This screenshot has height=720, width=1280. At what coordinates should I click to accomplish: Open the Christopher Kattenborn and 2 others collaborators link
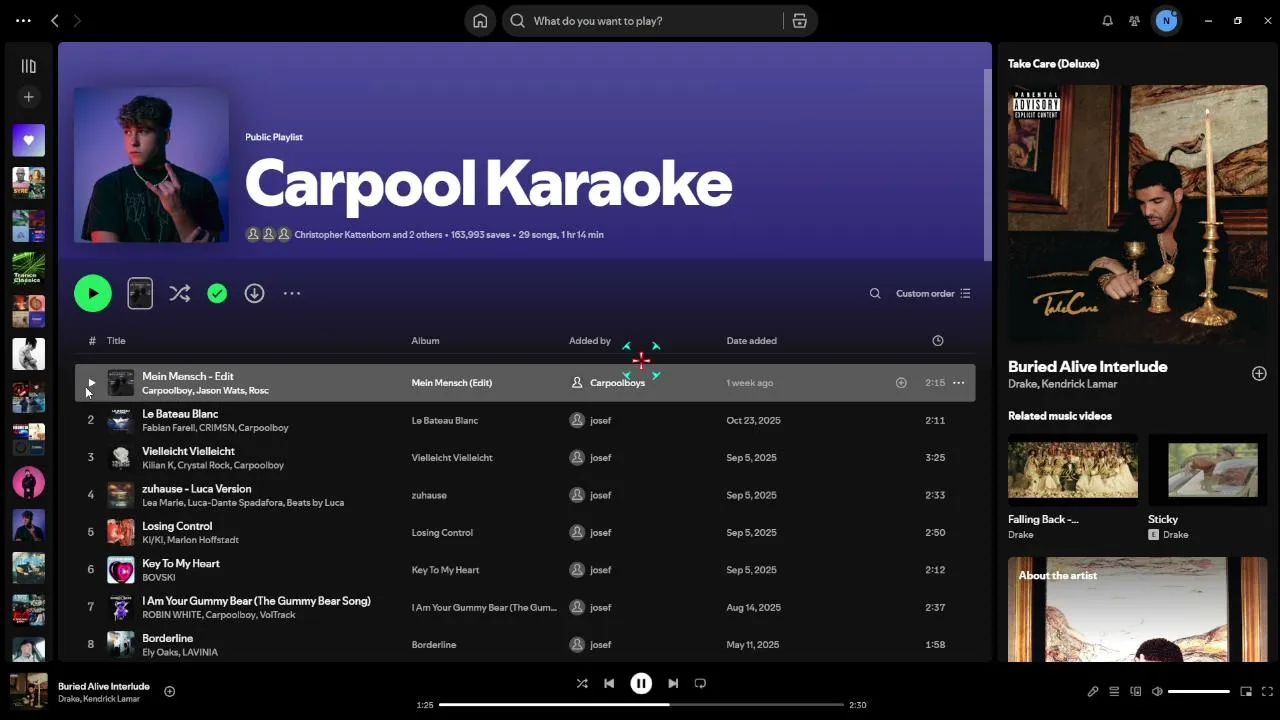click(x=368, y=235)
